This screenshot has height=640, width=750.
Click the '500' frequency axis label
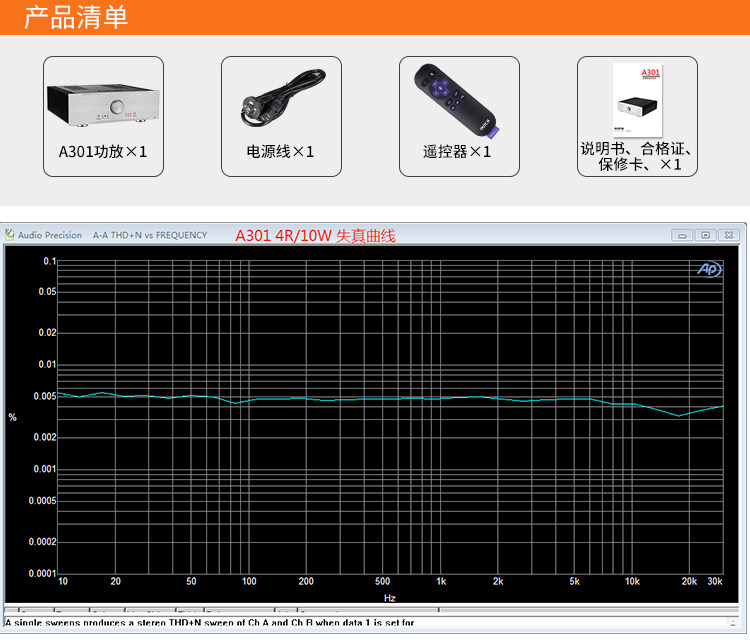[x=382, y=581]
